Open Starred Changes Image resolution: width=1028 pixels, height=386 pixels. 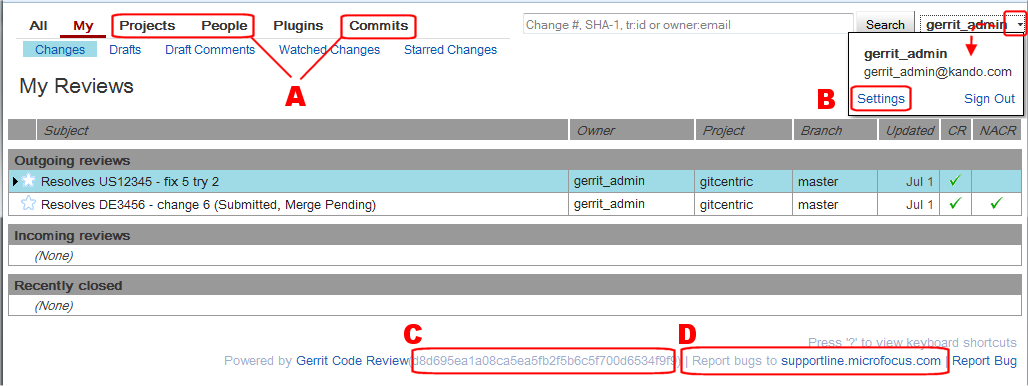[450, 50]
